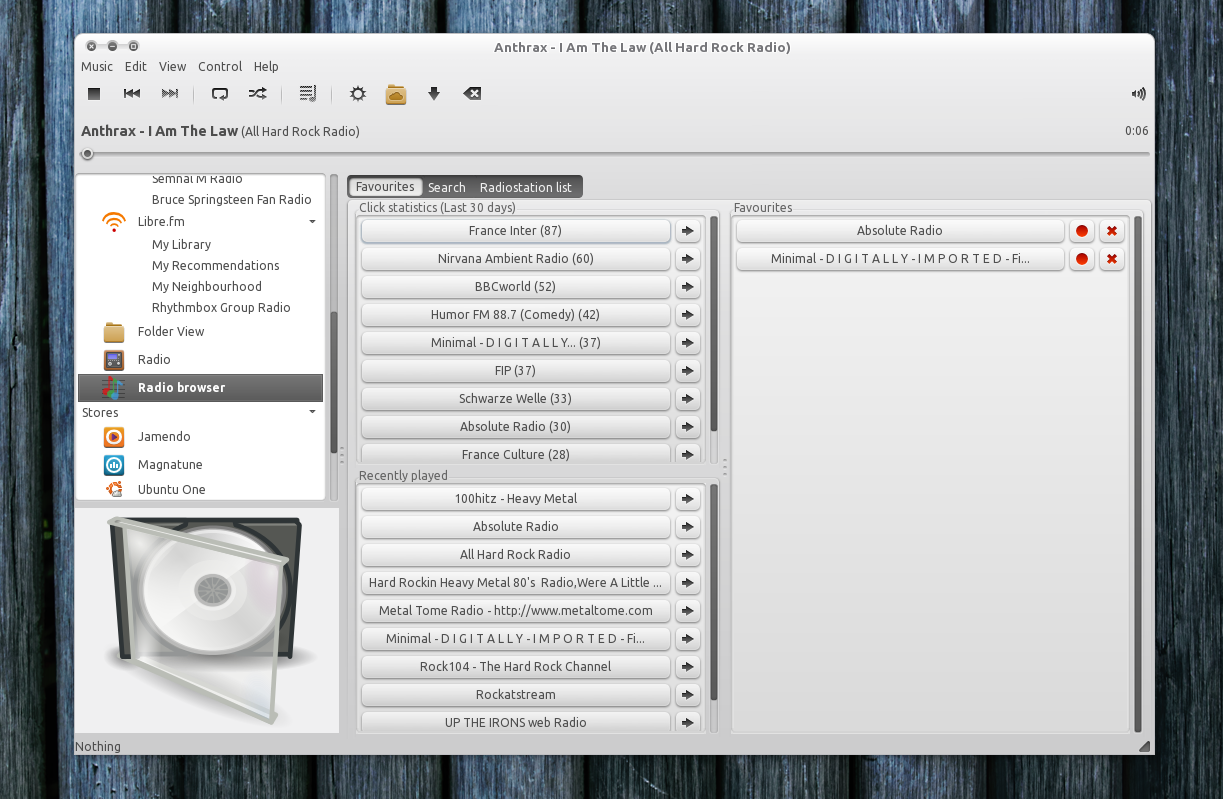Select the Radio source icon
1223x799 pixels.
coord(114,360)
